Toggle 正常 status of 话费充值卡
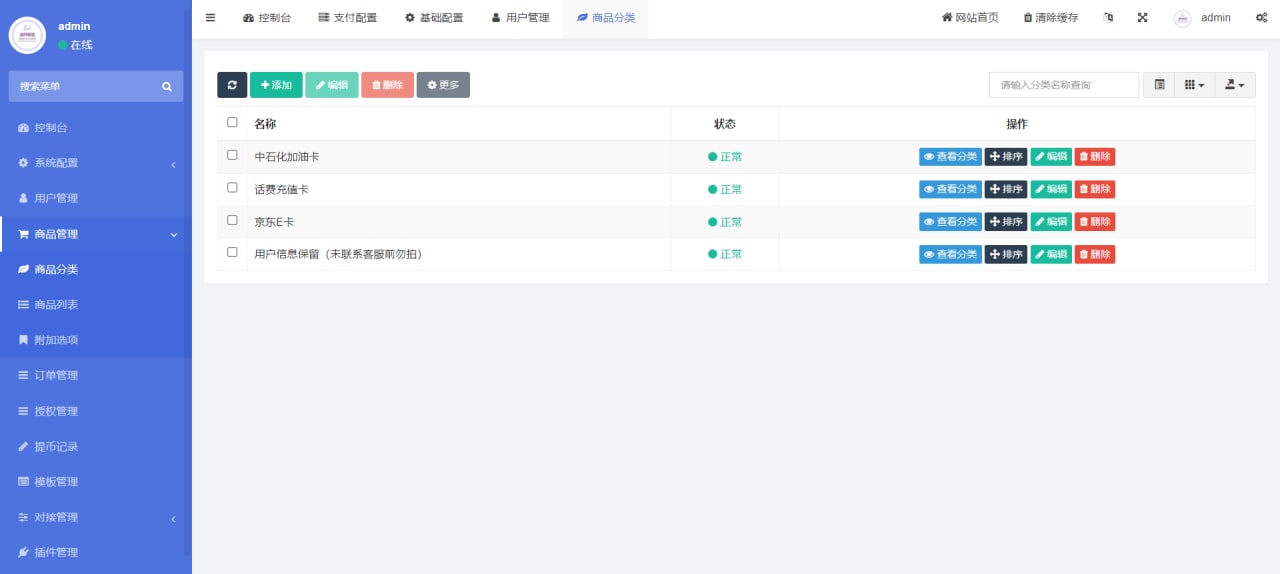Image resolution: width=1280 pixels, height=574 pixels. [725, 189]
